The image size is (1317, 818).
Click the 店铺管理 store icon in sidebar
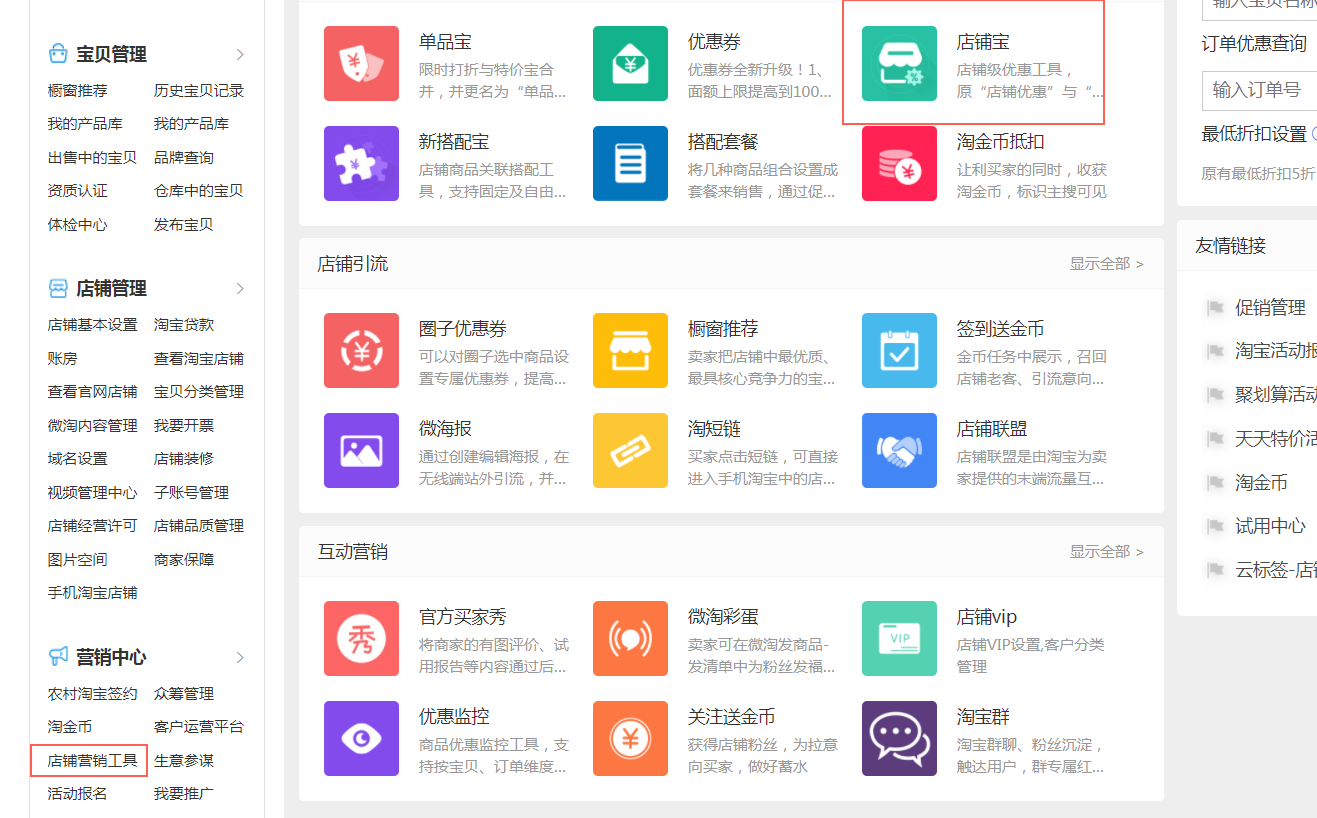pos(58,288)
